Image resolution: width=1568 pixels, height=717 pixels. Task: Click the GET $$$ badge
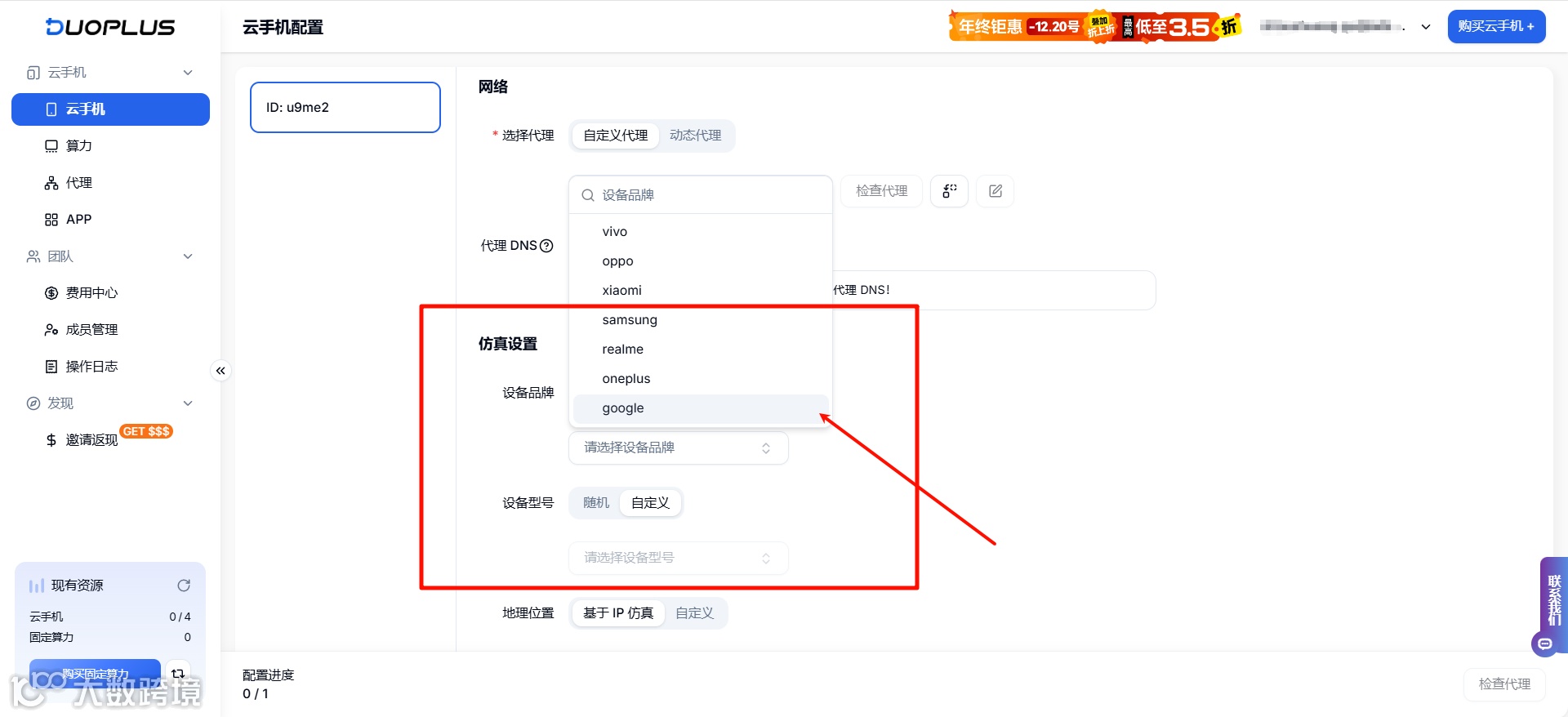146,431
